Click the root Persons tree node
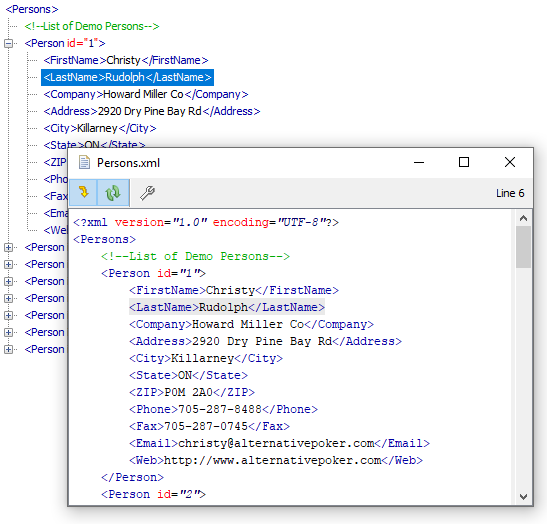Screen dimensions: 547x524 [x=32, y=9]
